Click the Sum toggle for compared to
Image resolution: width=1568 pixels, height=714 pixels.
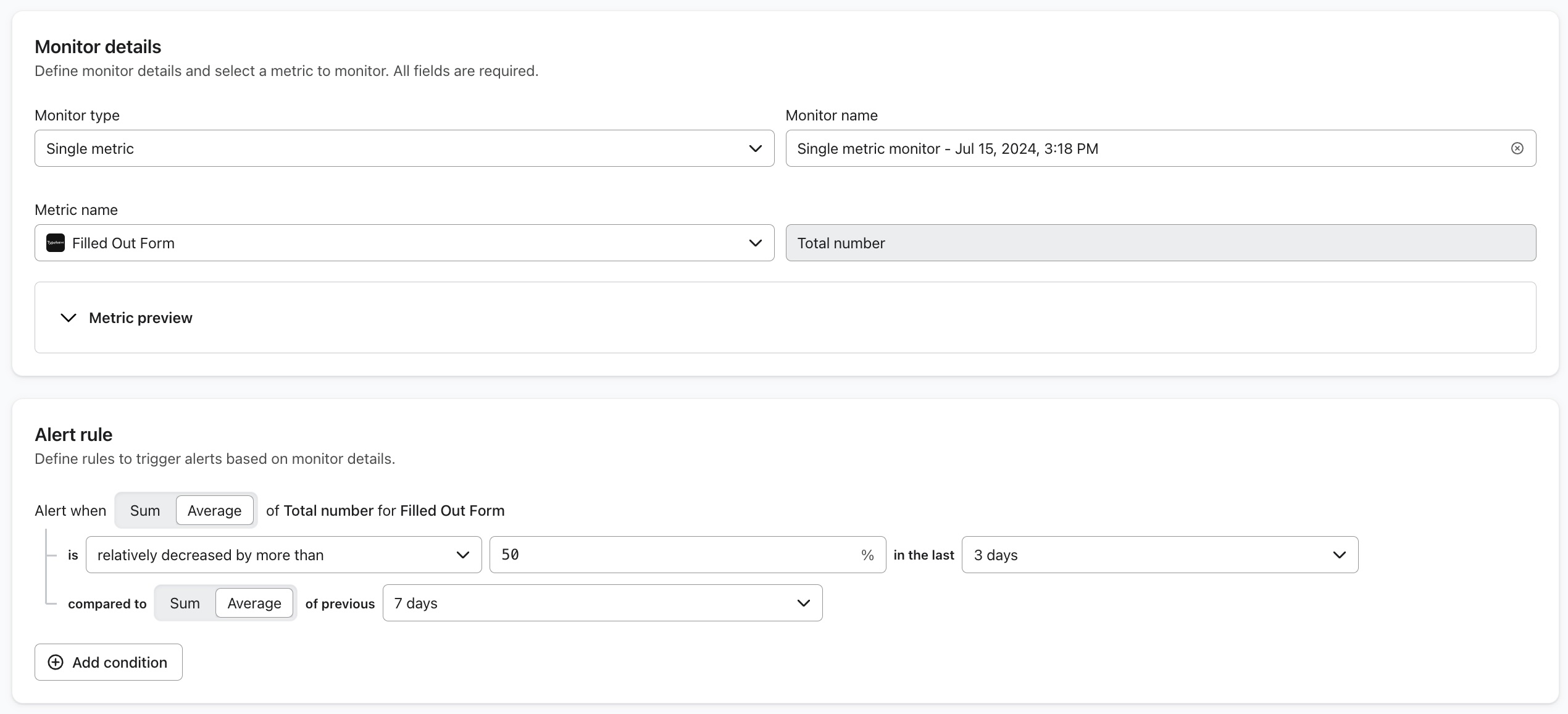[184, 602]
